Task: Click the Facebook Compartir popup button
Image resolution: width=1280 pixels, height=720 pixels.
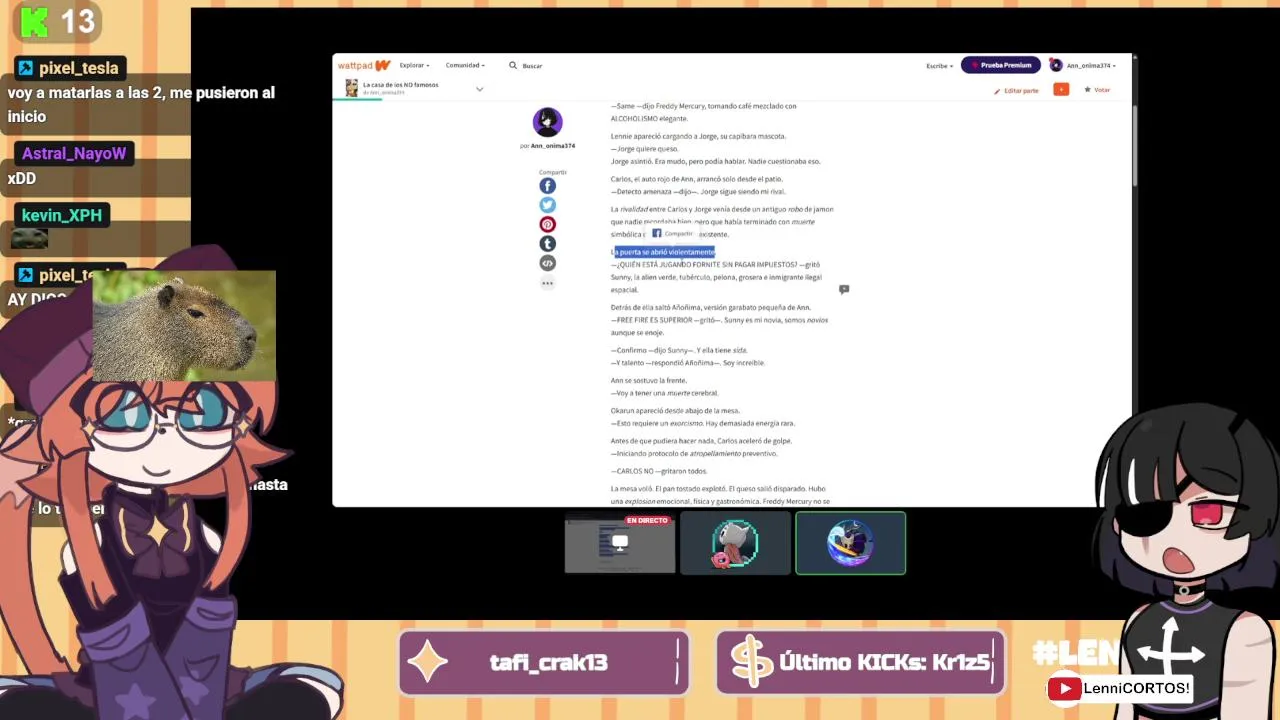Action: pos(672,233)
